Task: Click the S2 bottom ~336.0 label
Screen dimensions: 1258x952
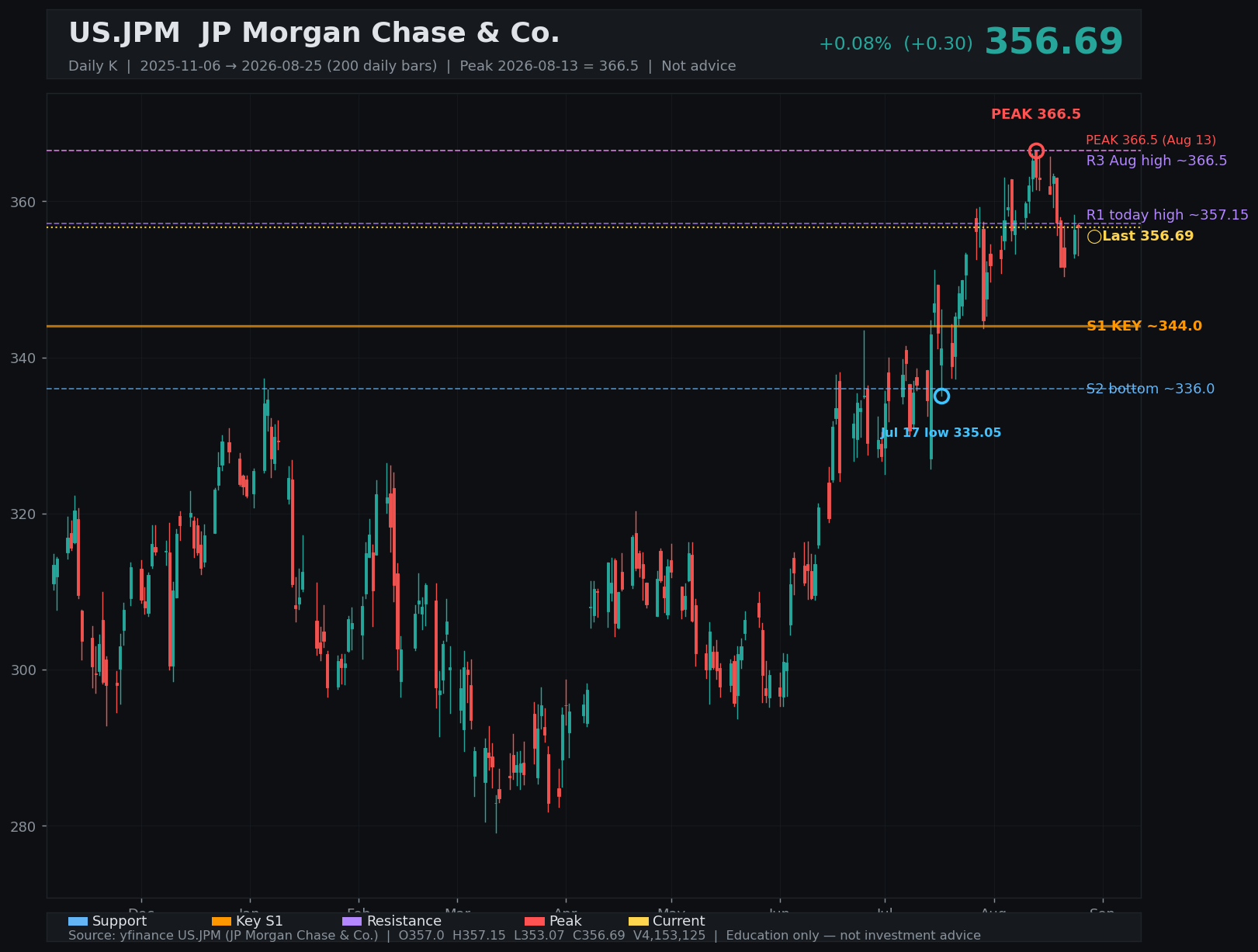Action: [1150, 389]
